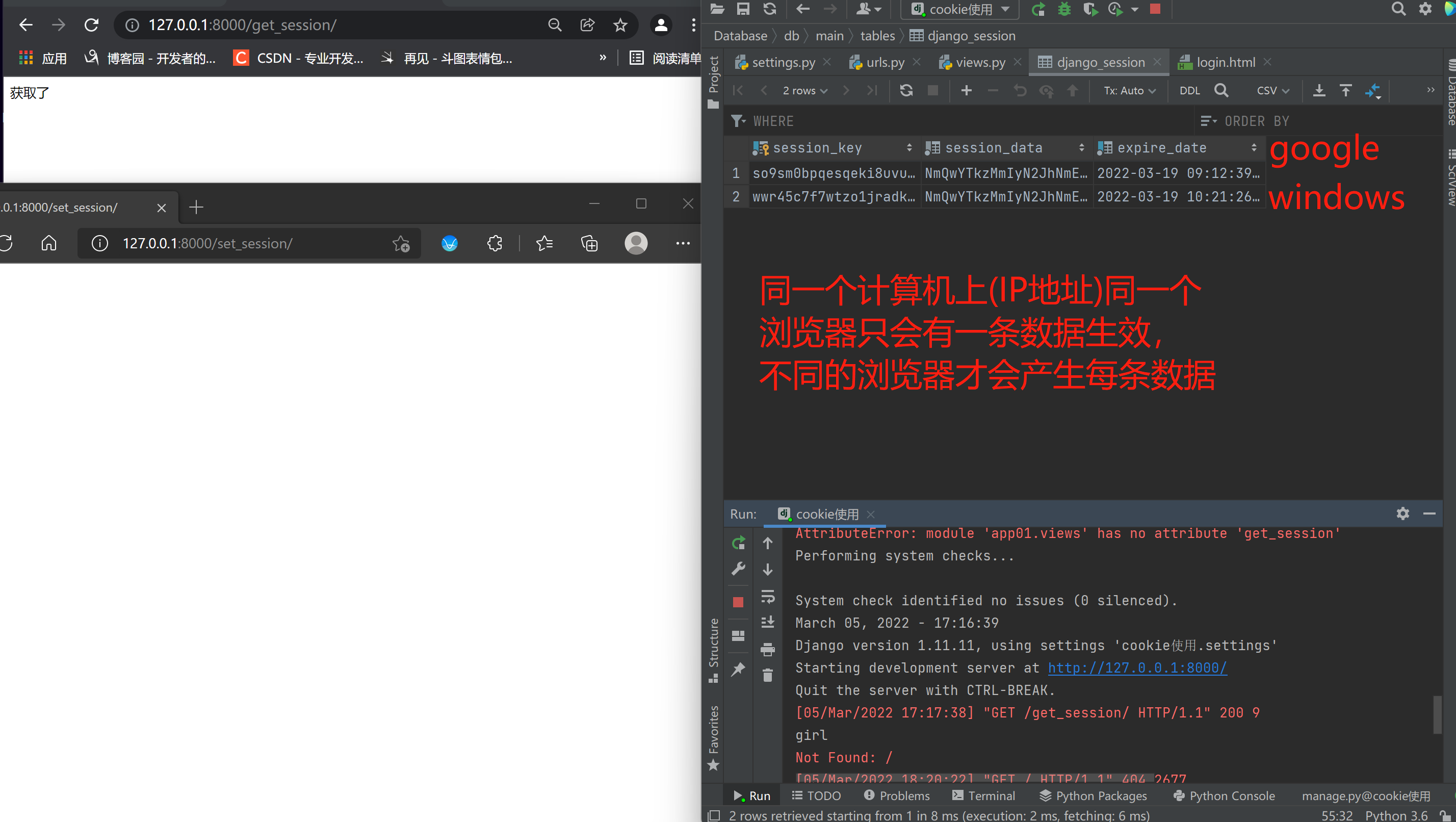Open the Chrome zoom magnifier icon

tap(555, 25)
